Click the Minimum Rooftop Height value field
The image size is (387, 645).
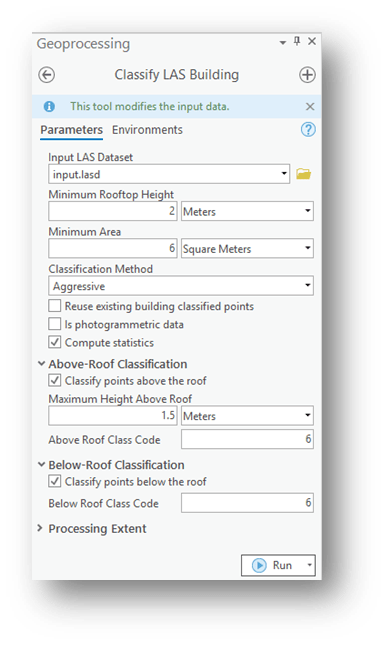coord(113,211)
